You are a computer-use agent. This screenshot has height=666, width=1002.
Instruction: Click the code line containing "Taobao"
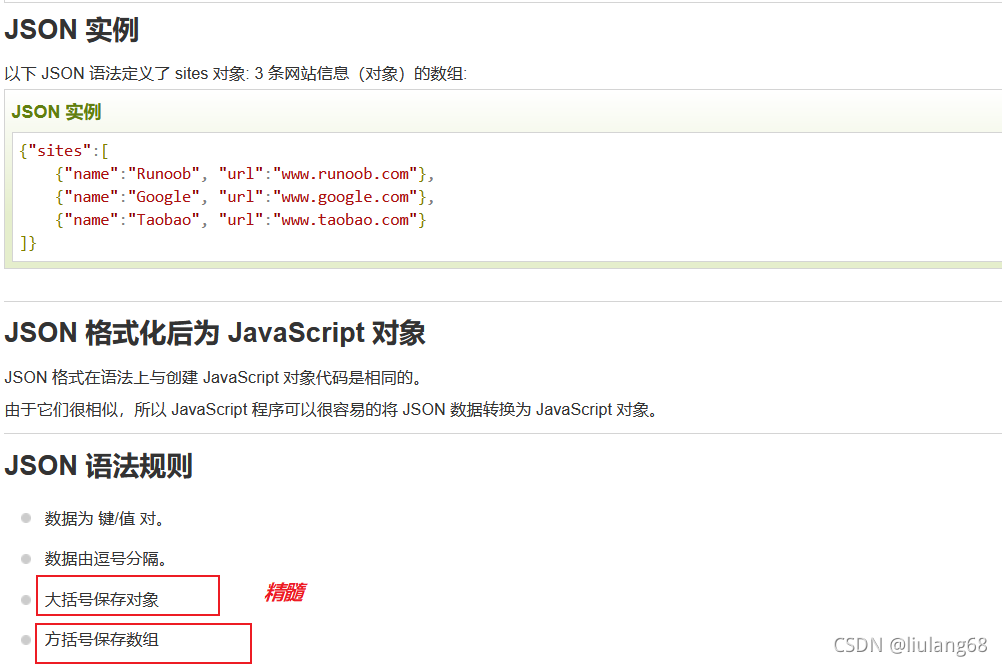(x=240, y=220)
